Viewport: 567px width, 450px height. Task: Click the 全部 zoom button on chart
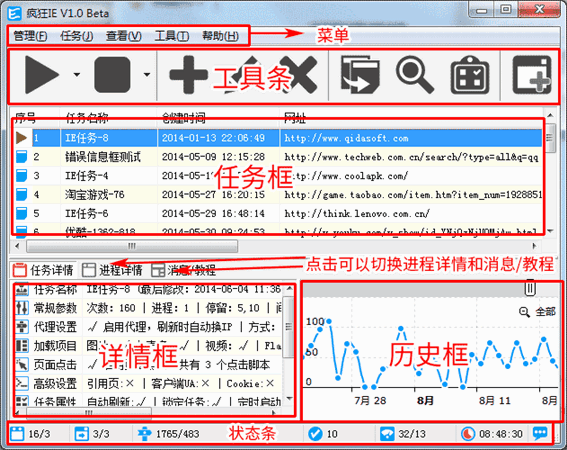point(537,311)
